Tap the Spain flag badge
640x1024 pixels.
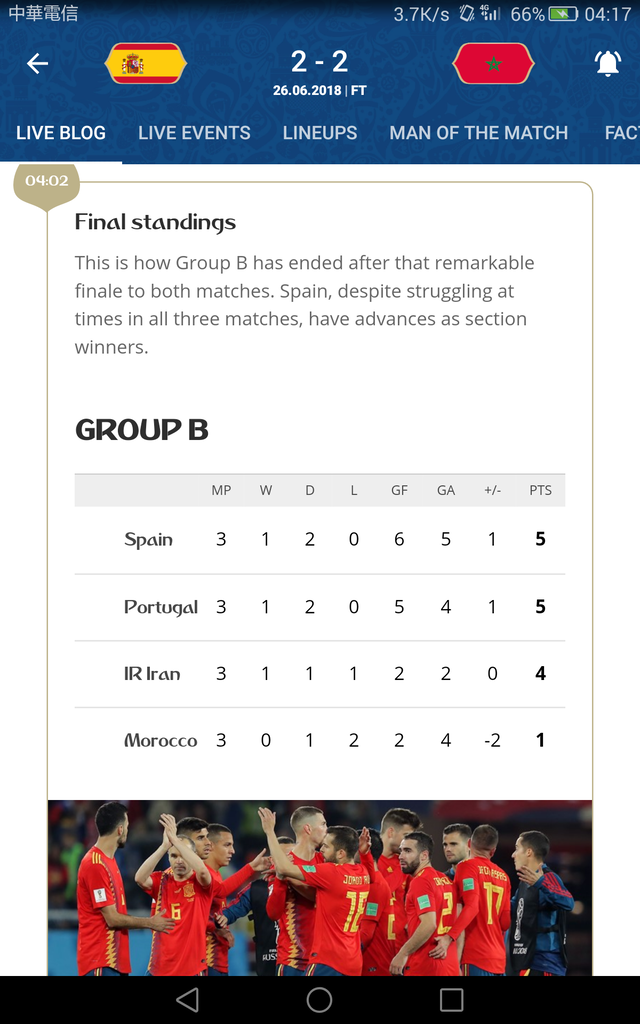[x=146, y=63]
